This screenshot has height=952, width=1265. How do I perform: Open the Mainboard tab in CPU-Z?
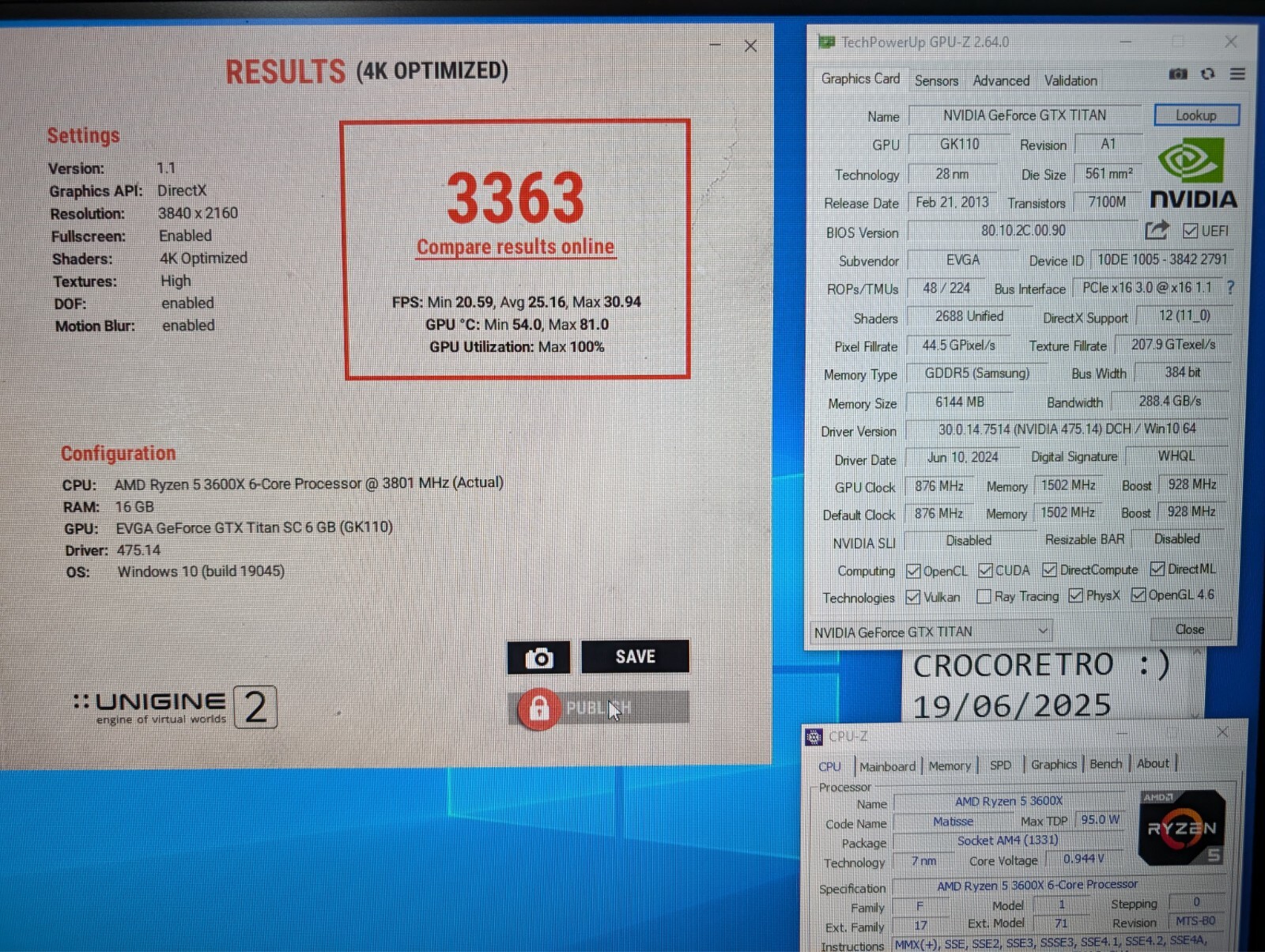[x=887, y=766]
